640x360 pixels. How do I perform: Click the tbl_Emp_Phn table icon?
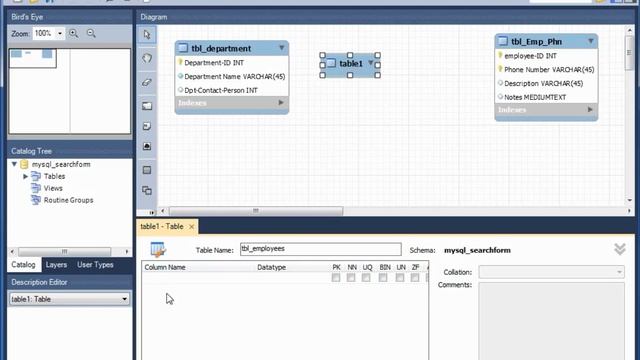point(503,41)
